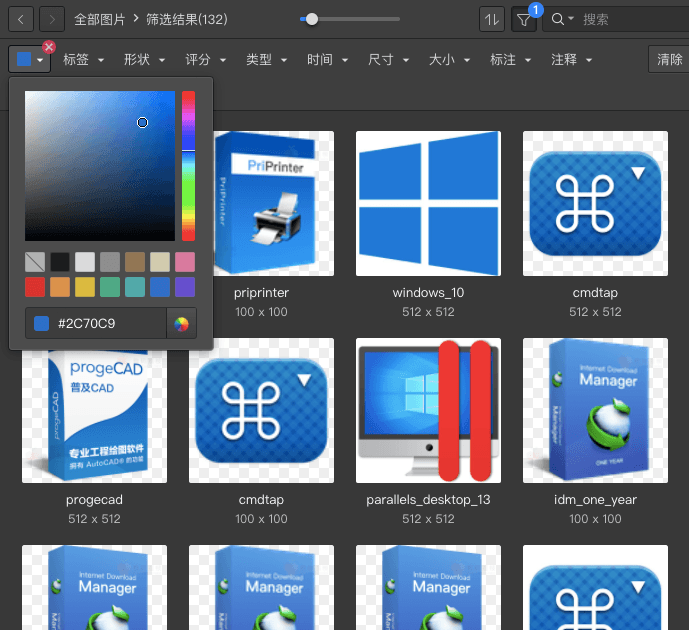Expand the 尺寸 filter dropdown
Viewport: 689px width, 630px height.
(x=387, y=60)
